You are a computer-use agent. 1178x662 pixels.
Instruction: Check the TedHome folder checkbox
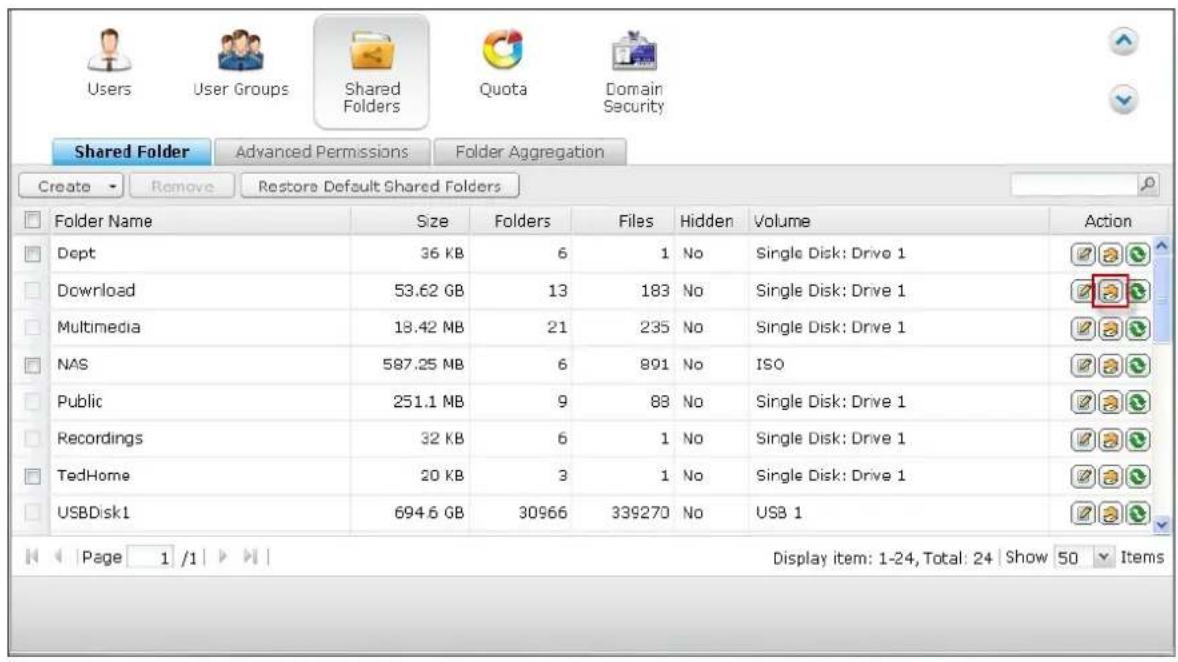click(32, 476)
